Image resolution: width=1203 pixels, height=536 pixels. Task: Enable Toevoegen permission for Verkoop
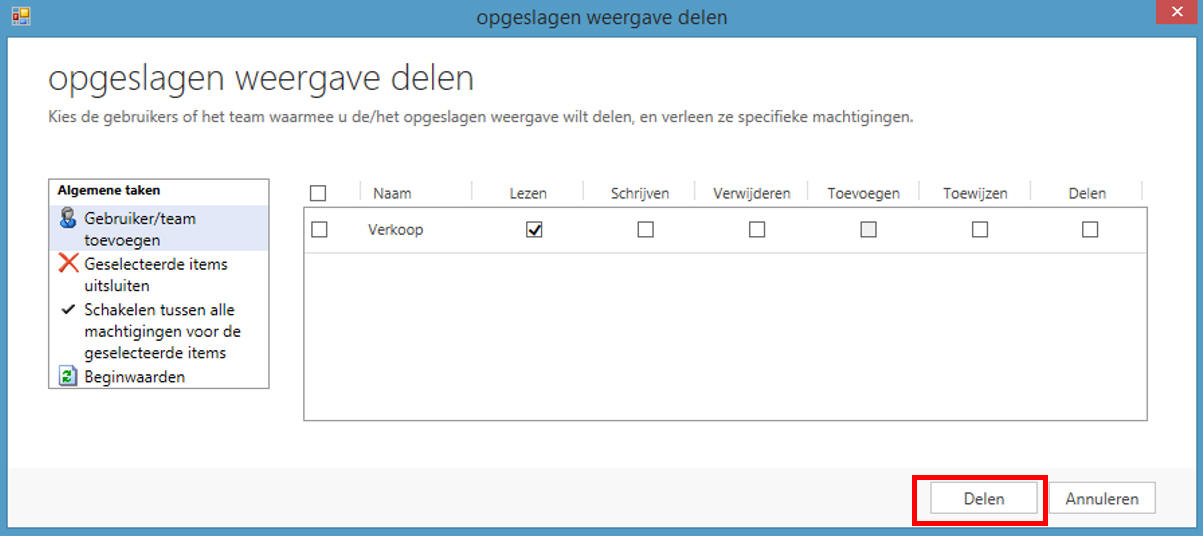click(868, 230)
